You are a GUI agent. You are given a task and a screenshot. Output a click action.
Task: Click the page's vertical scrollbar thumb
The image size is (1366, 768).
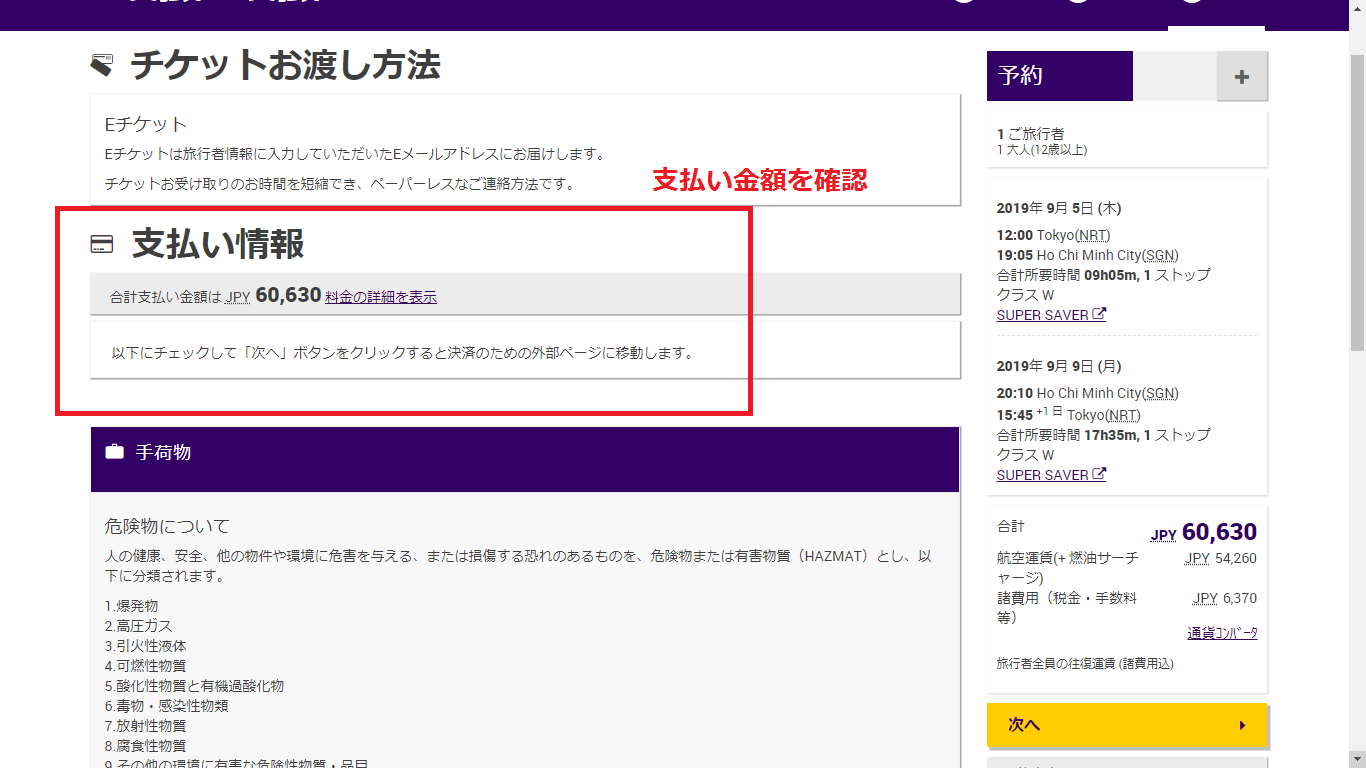[1357, 200]
